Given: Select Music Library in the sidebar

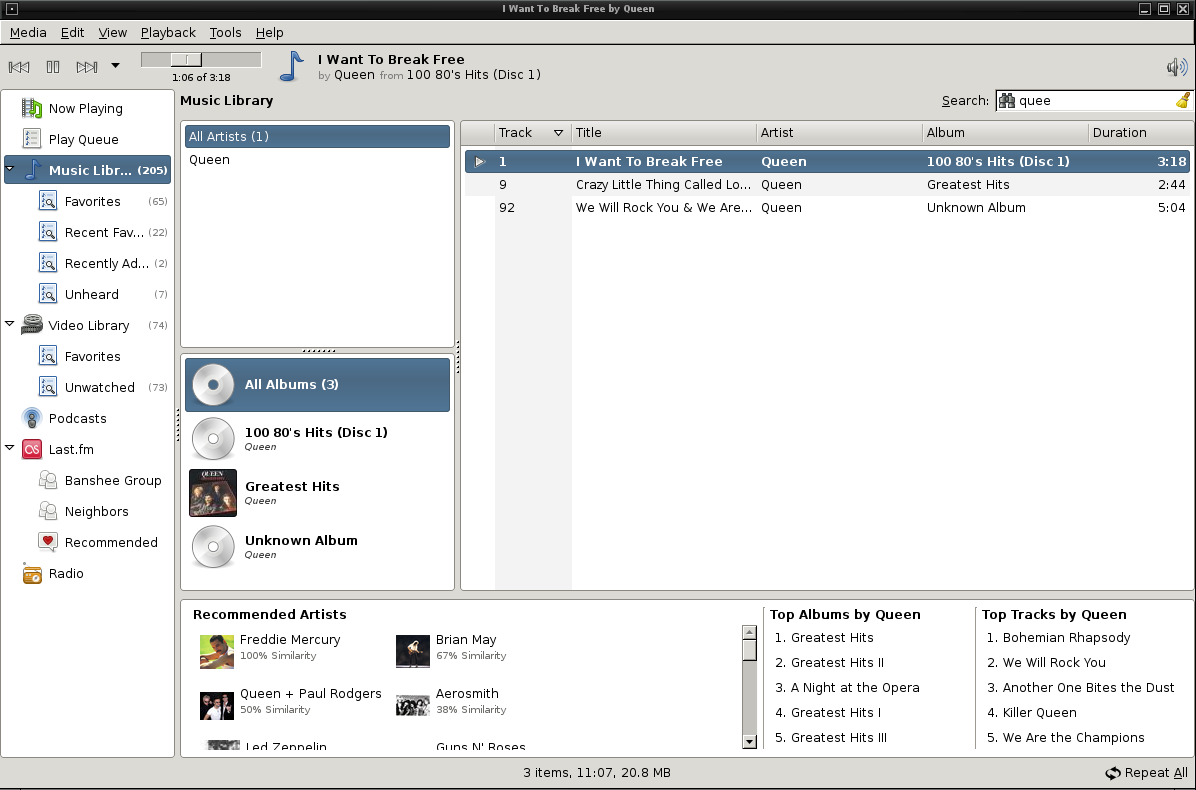Looking at the screenshot, I should [87, 170].
